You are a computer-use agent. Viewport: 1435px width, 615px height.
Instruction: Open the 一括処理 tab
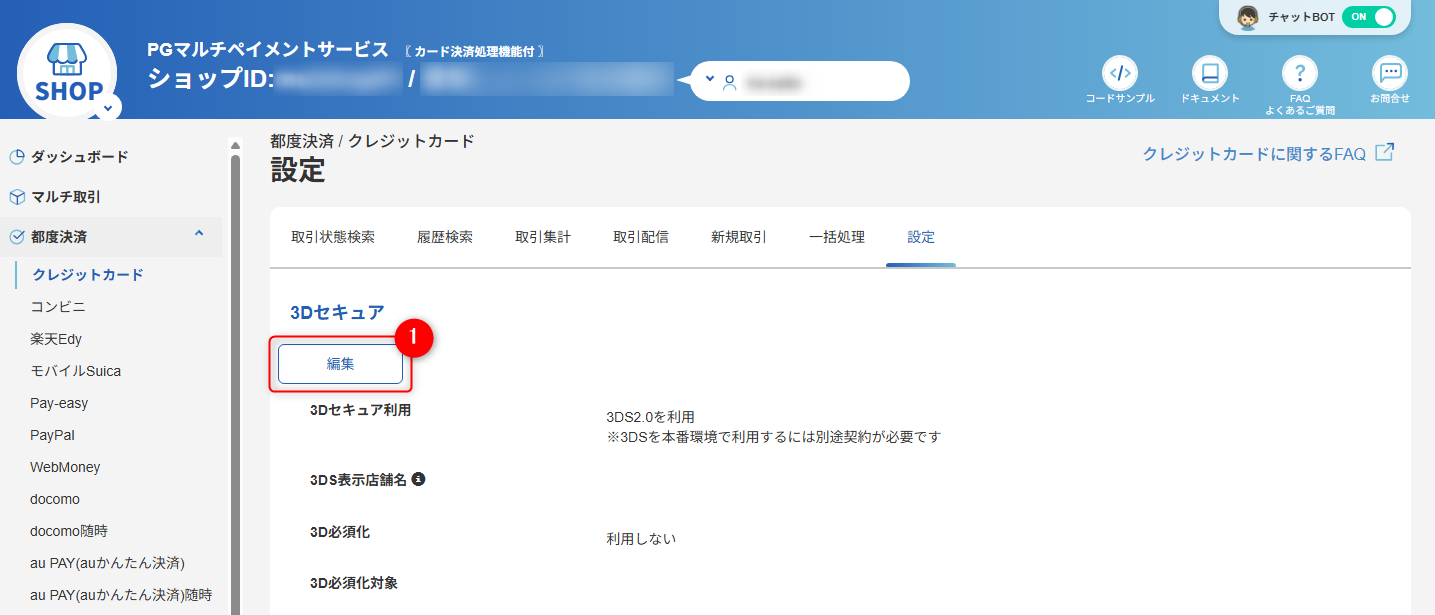tap(836, 237)
